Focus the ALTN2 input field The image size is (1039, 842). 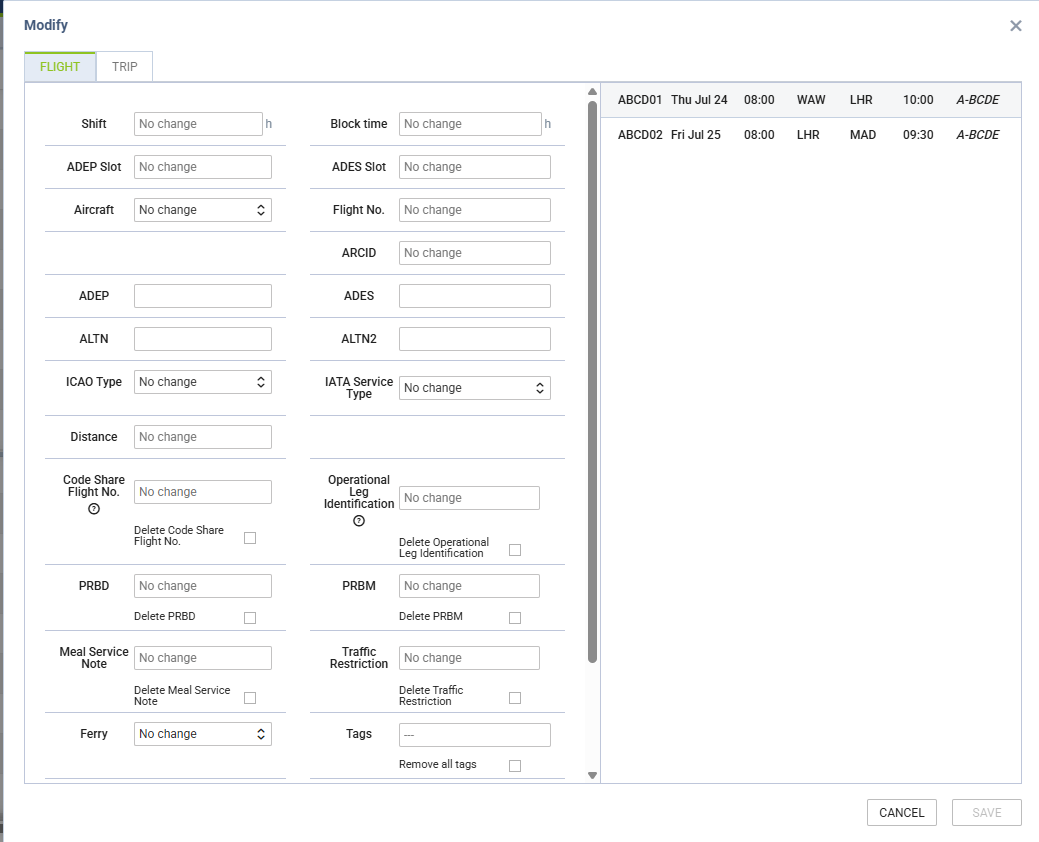pos(474,339)
